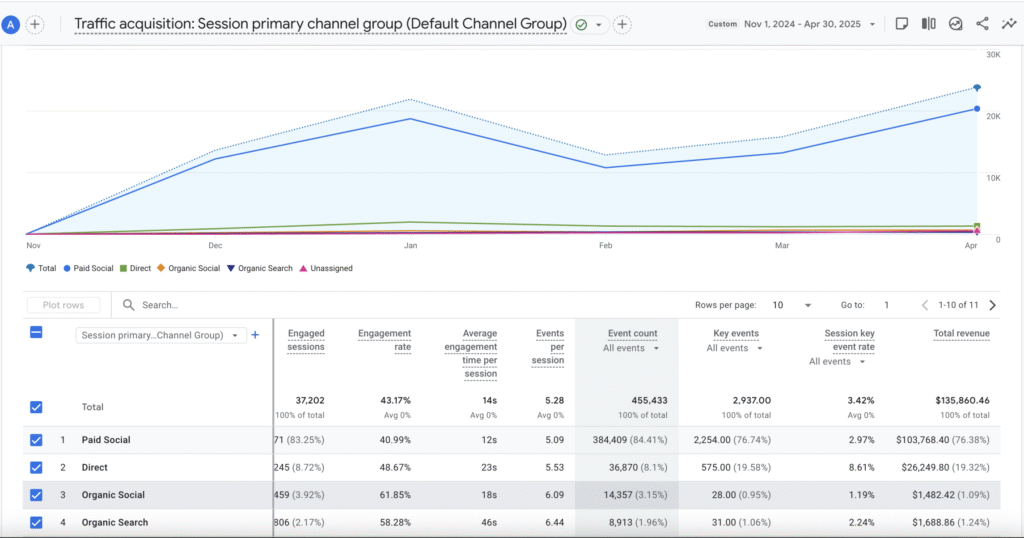Click the plus icon after the report title
1024x538 pixels.
coord(622,24)
